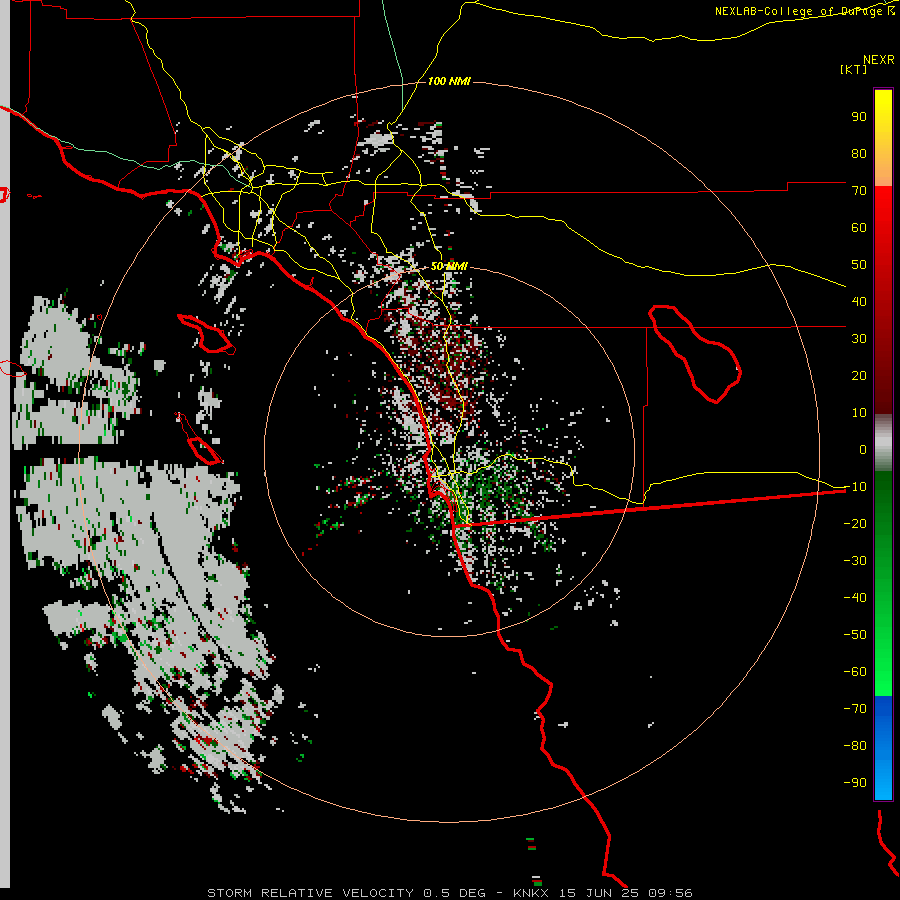Select the 60 knot scale label
900x900 pixels.
pyautogui.click(x=859, y=227)
